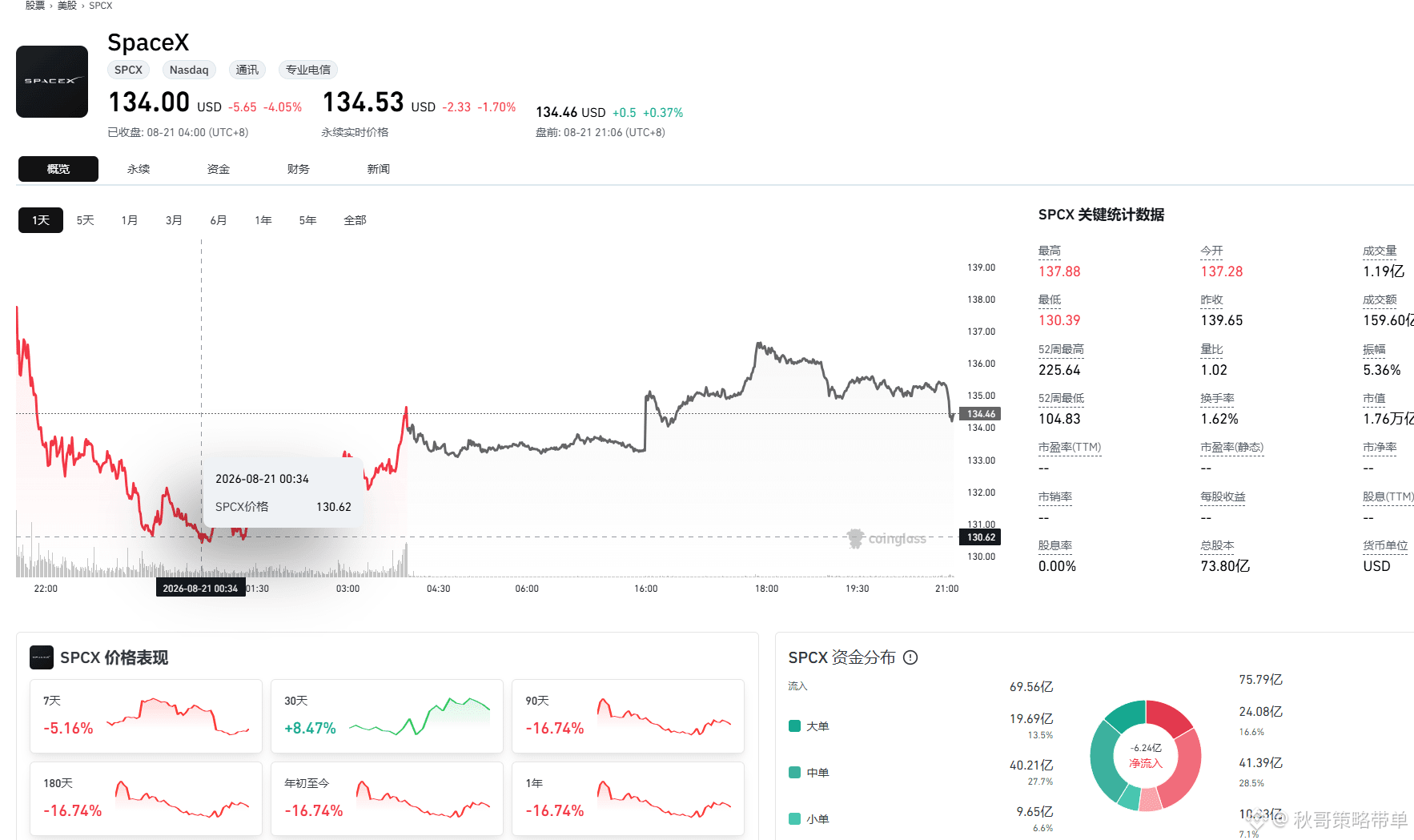The width and height of the screenshot is (1414, 840).
Task: Click the 130.62 crosshair price label
Action: tap(981, 537)
